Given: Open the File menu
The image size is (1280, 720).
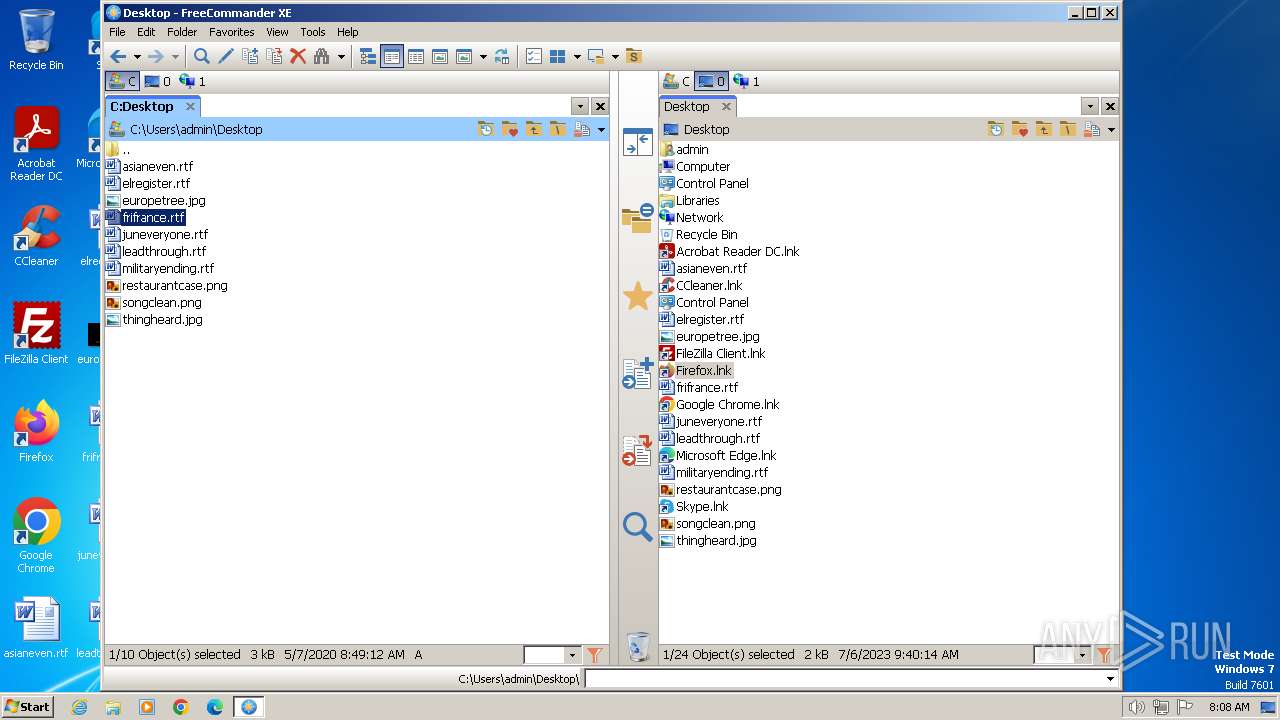Looking at the screenshot, I should pyautogui.click(x=117, y=32).
